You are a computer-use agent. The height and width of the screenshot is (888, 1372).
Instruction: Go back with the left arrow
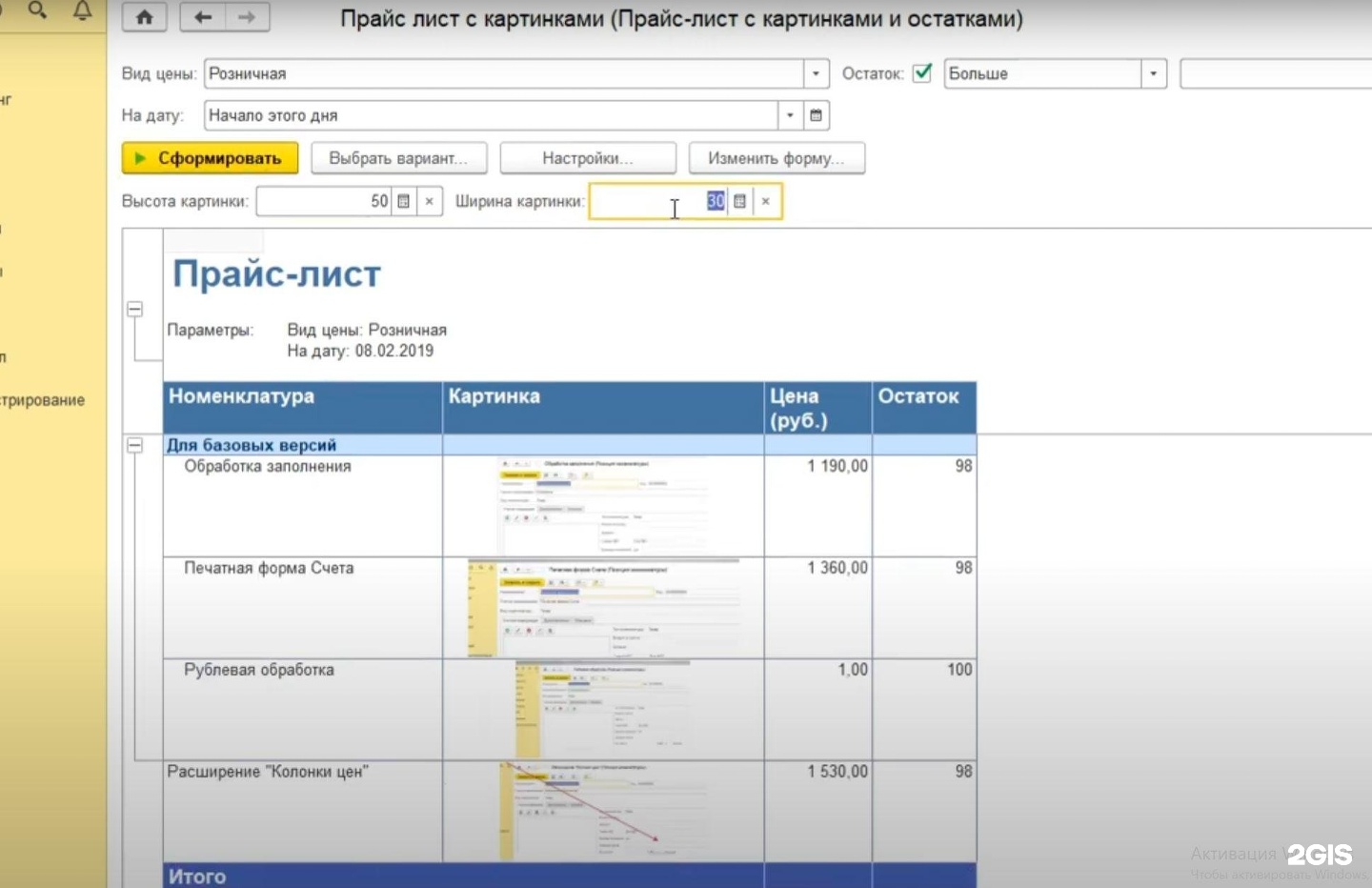(202, 17)
